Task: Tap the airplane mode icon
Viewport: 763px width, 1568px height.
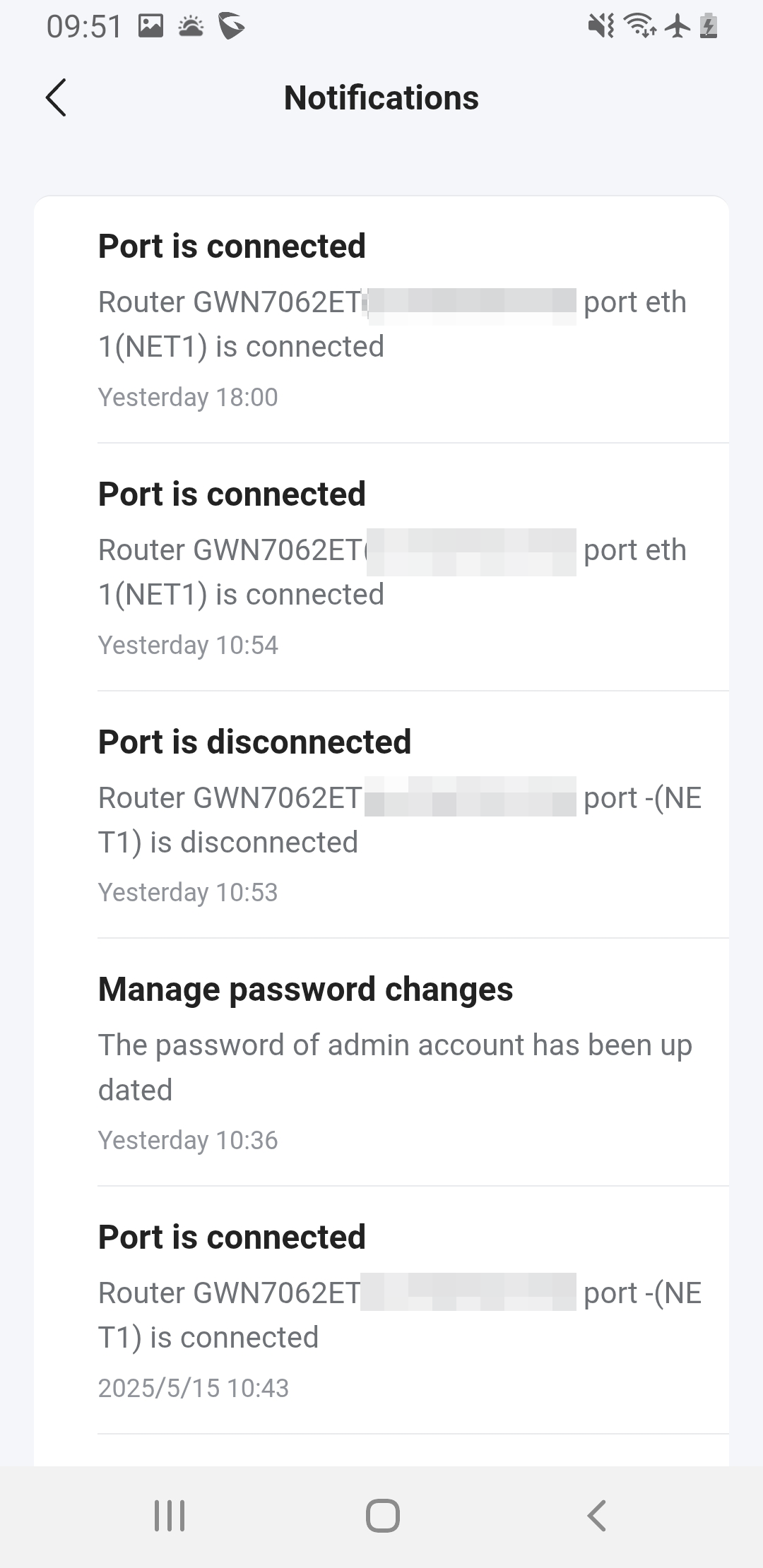Action: [678, 27]
